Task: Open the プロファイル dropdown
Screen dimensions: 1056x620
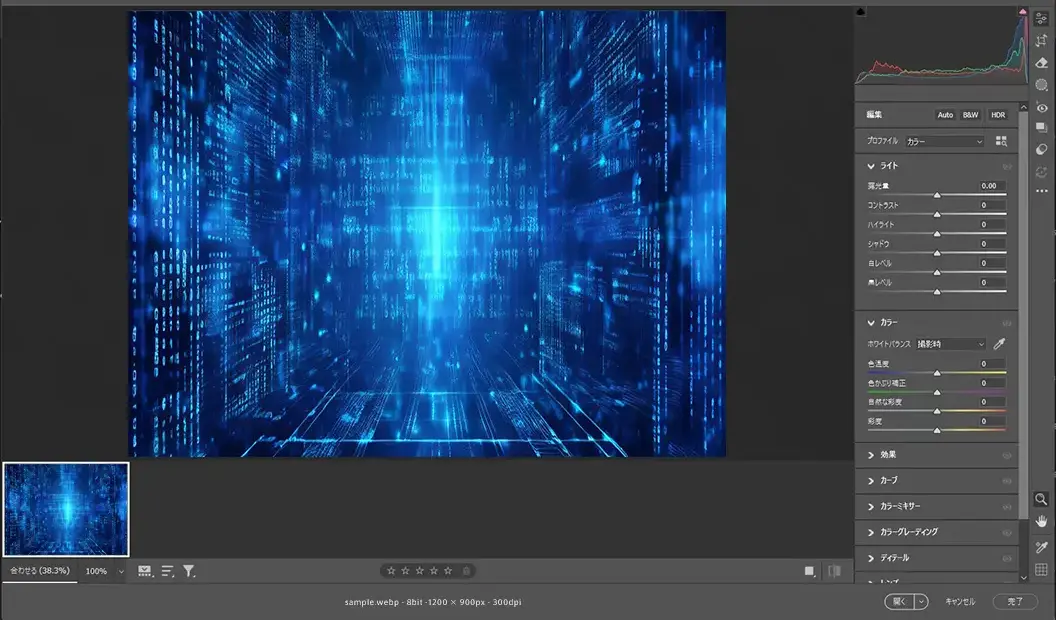Action: point(945,142)
